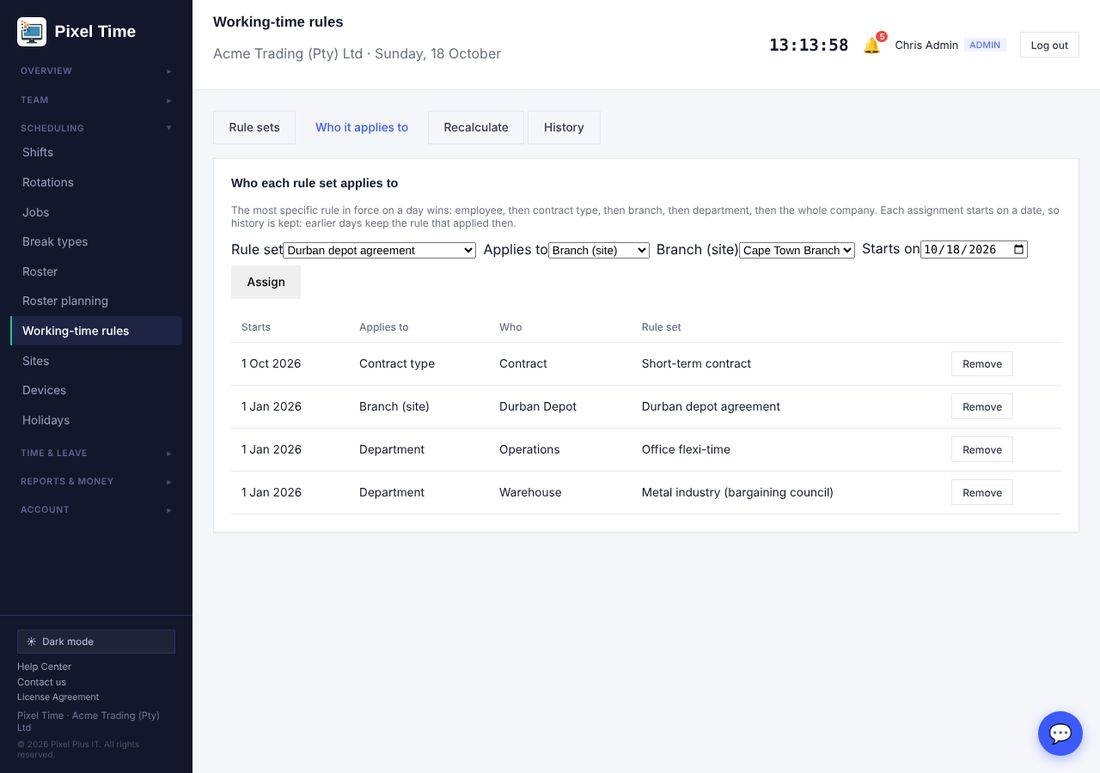The image size is (1100, 773).
Task: Remove the Metal industry assignment
Action: pyautogui.click(x=981, y=492)
